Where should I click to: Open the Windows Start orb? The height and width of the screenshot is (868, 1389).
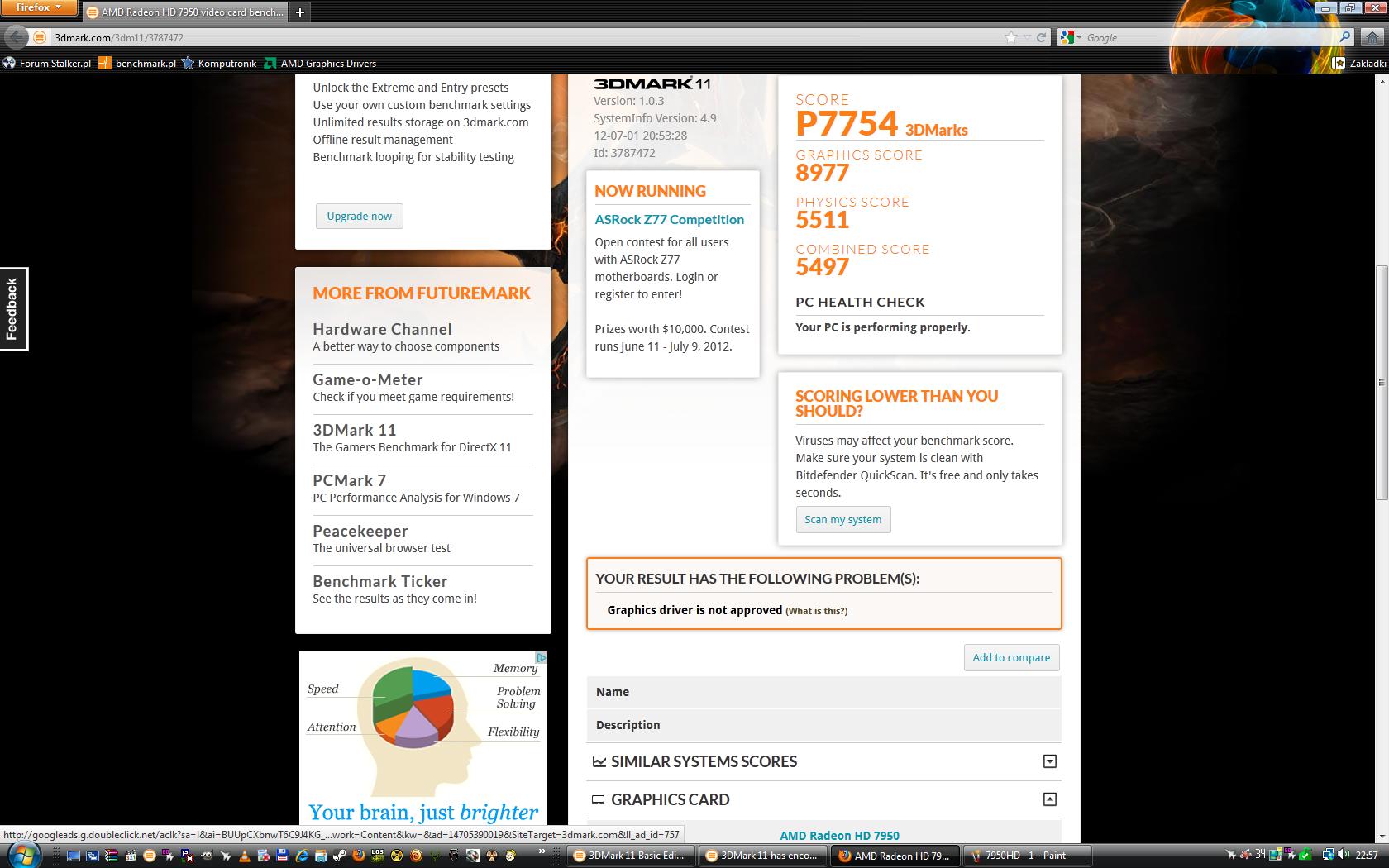(x=24, y=856)
